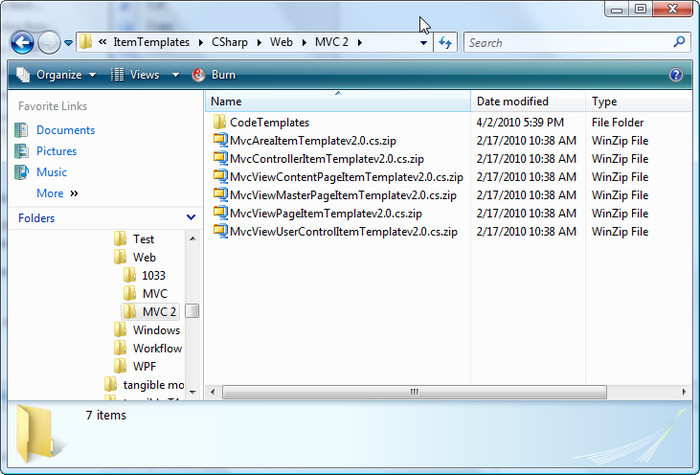
Task: Sort by the Date modified column header
Action: 528,101
